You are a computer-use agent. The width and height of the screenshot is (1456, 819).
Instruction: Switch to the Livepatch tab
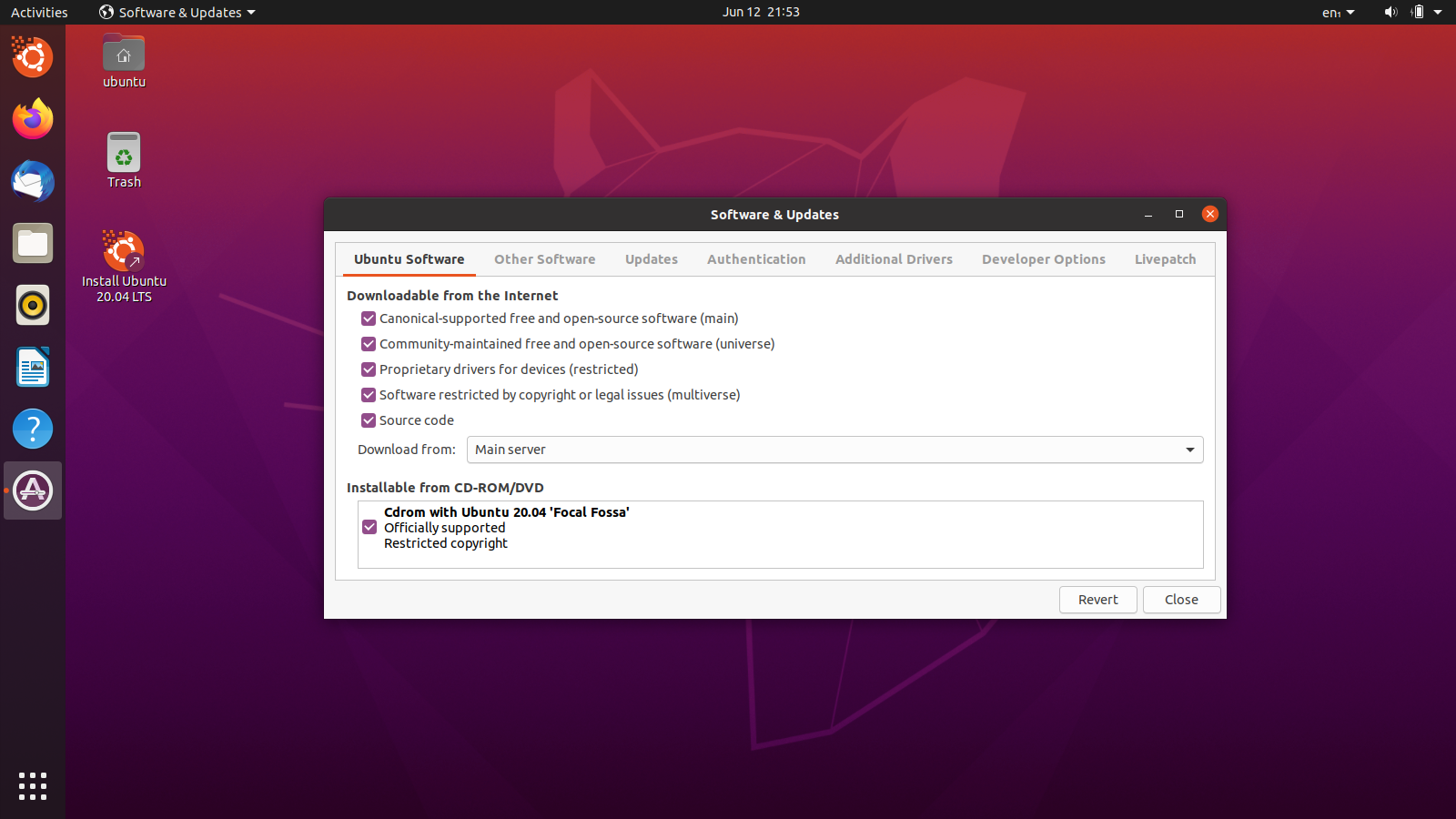(x=1166, y=259)
